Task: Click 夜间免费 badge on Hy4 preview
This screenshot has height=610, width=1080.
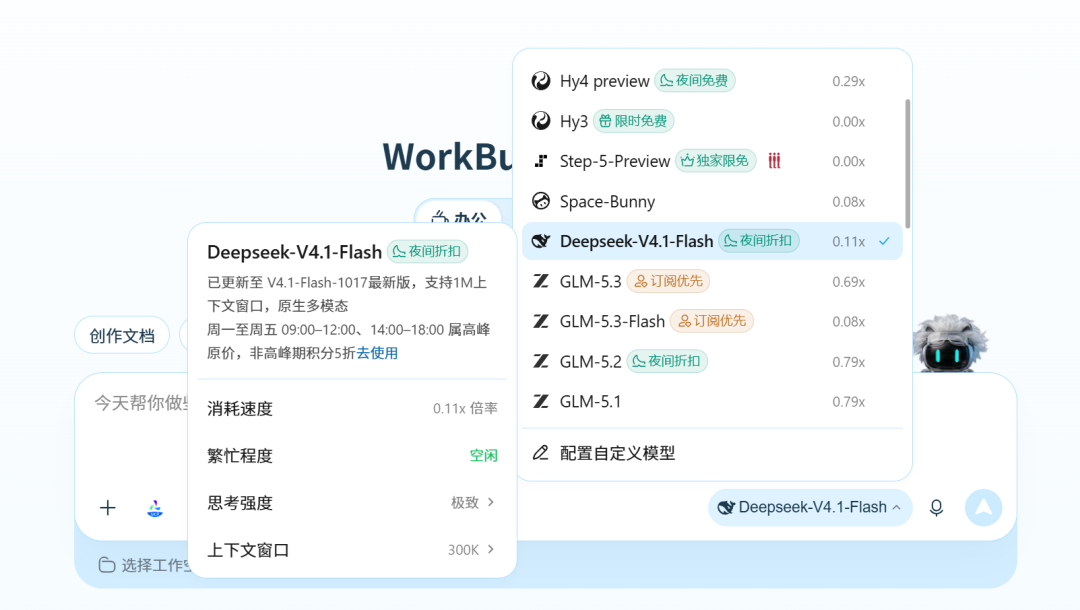Action: pyautogui.click(x=695, y=81)
